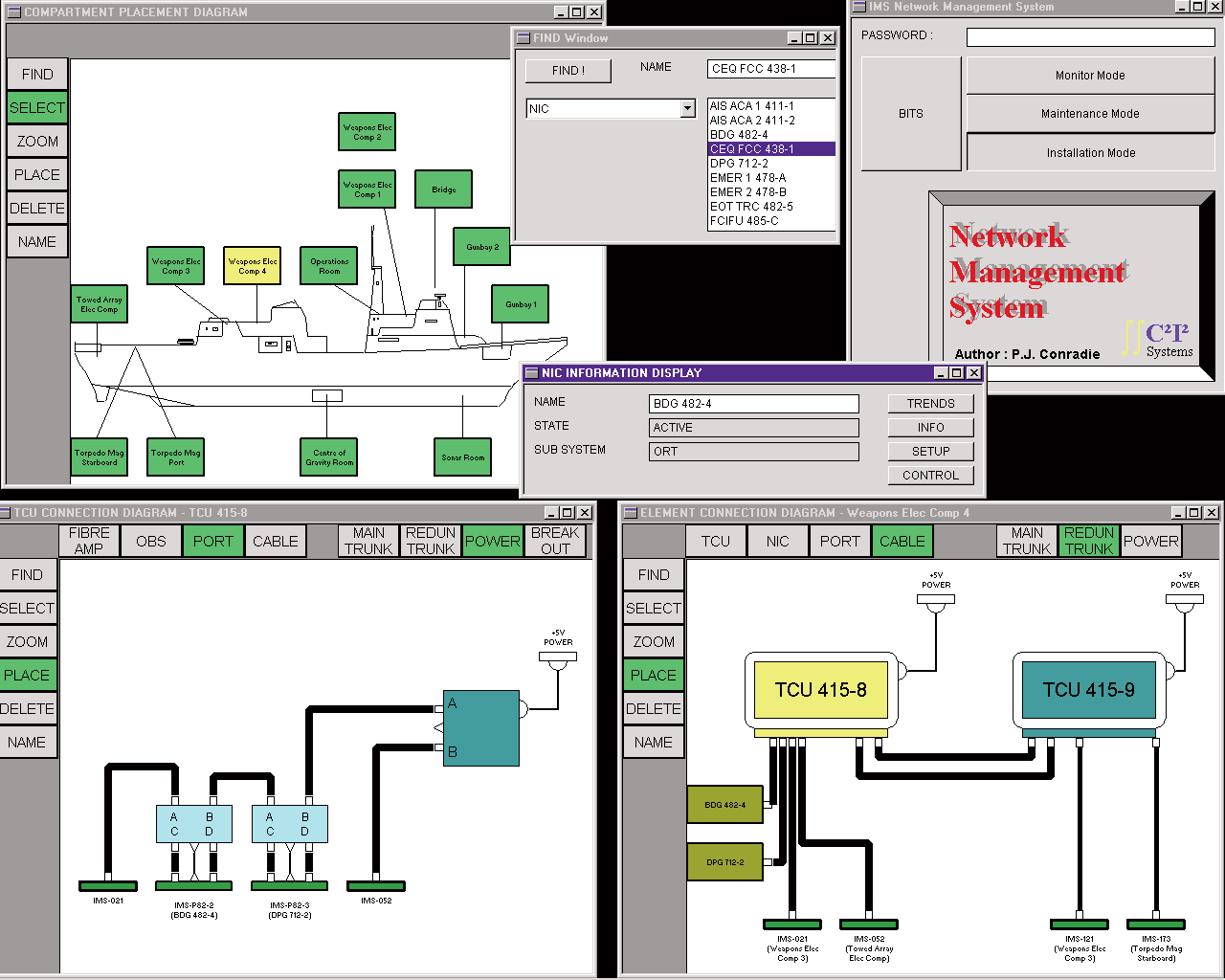Image resolution: width=1225 pixels, height=980 pixels.
Task: Show BREAK OUT layer in TCU diagram
Action: [555, 541]
